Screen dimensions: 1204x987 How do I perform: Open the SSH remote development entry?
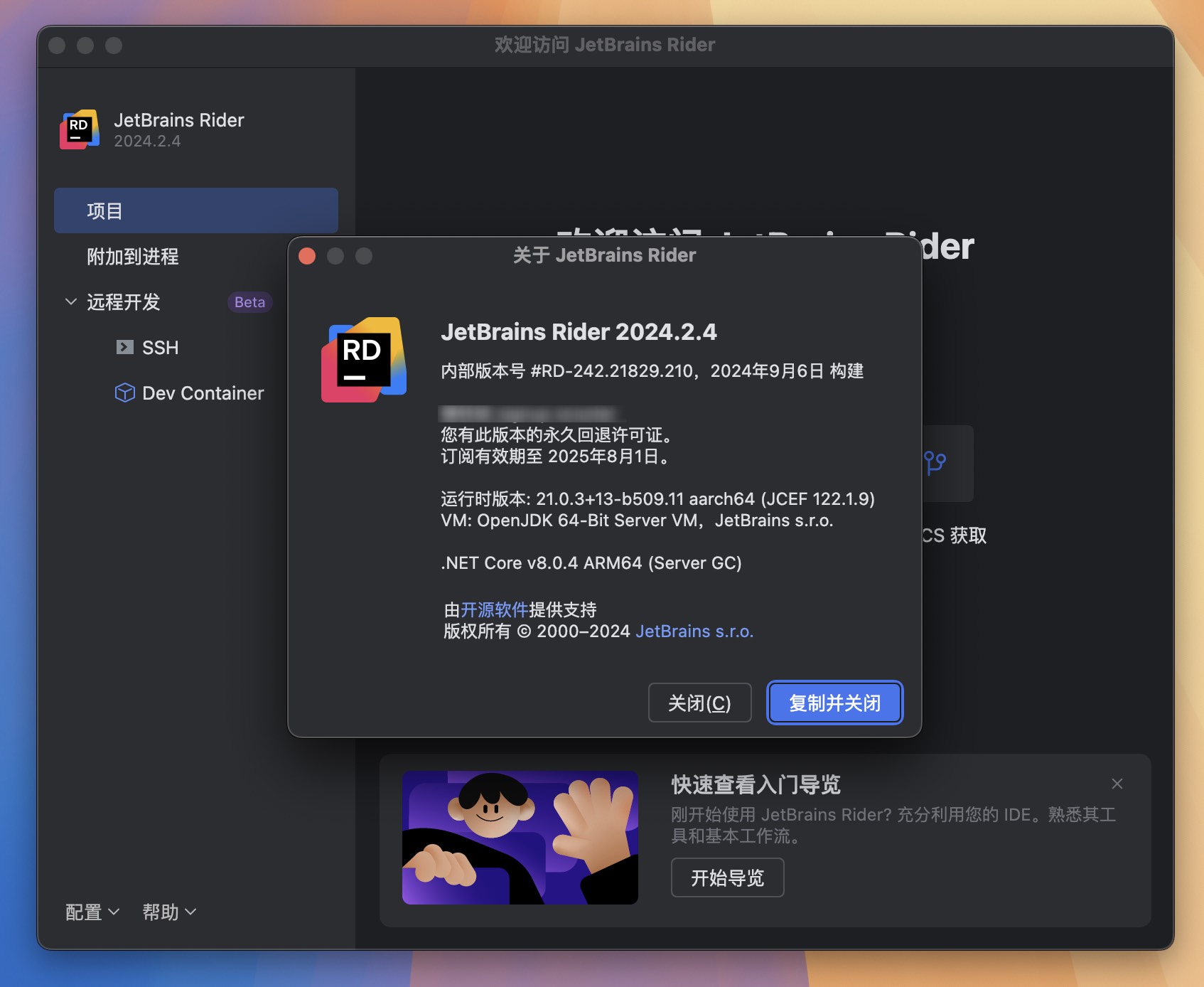click(x=161, y=347)
